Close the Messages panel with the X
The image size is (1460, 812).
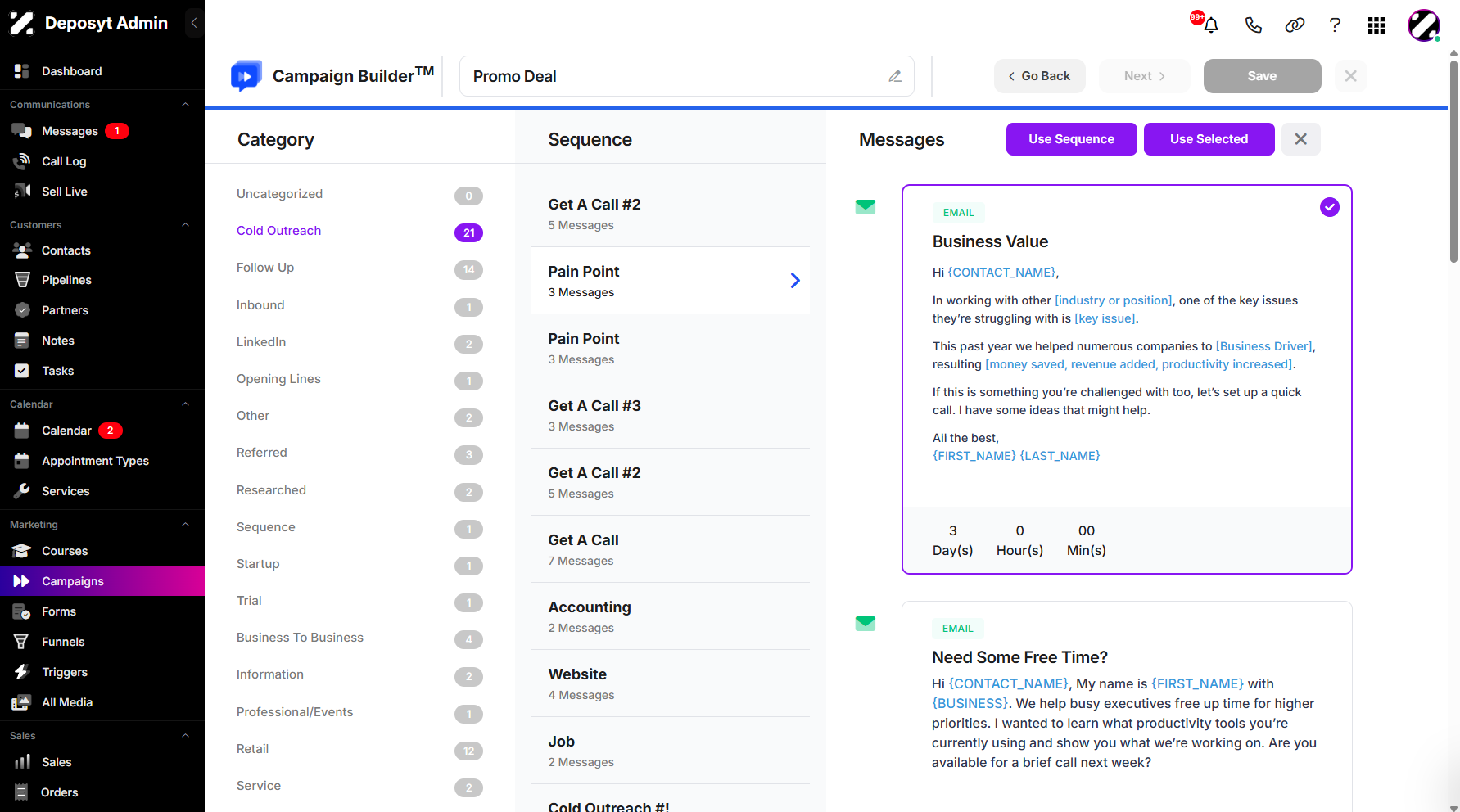pos(1300,139)
